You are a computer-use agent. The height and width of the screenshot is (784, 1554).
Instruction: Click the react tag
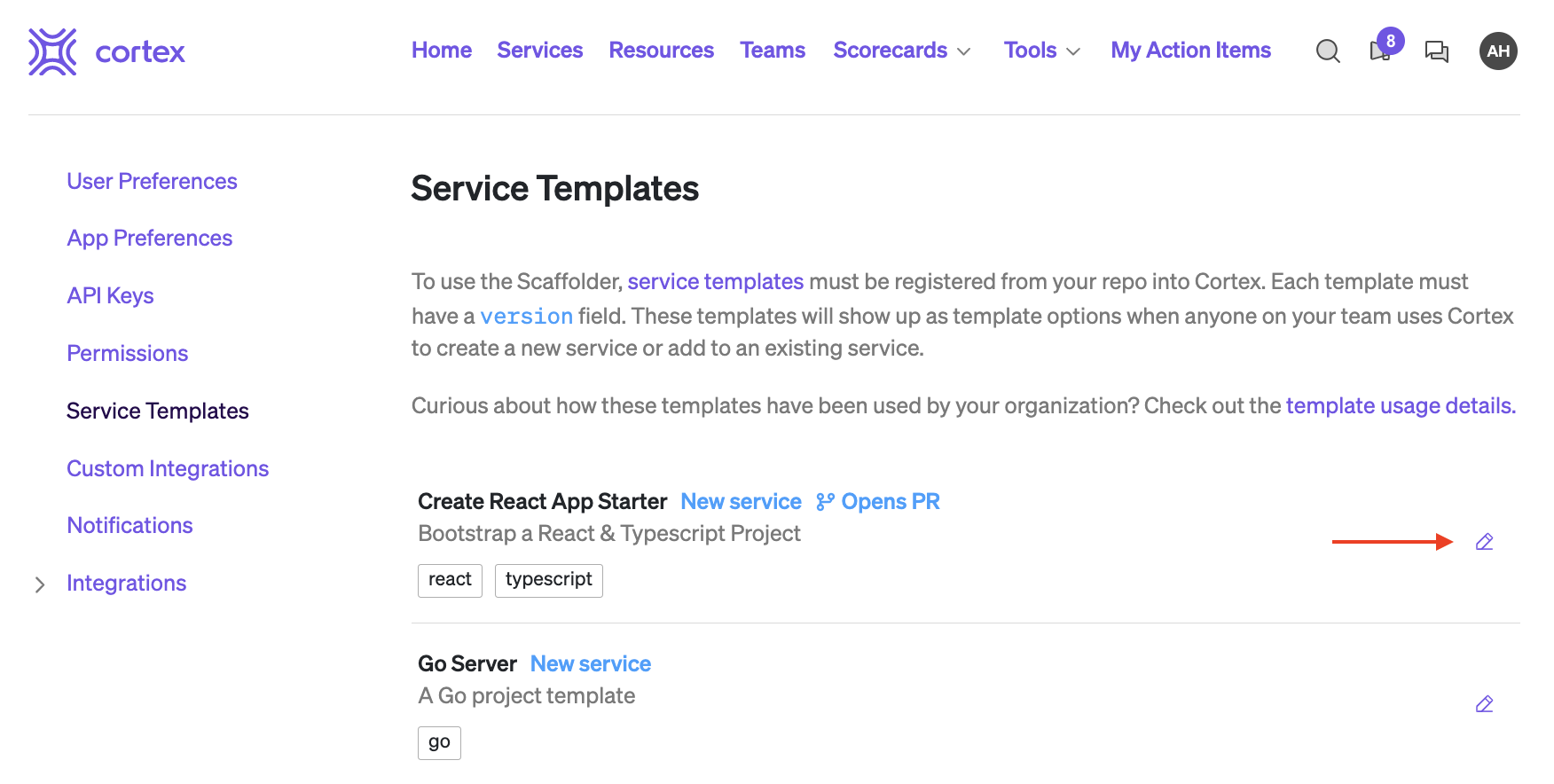tap(451, 581)
